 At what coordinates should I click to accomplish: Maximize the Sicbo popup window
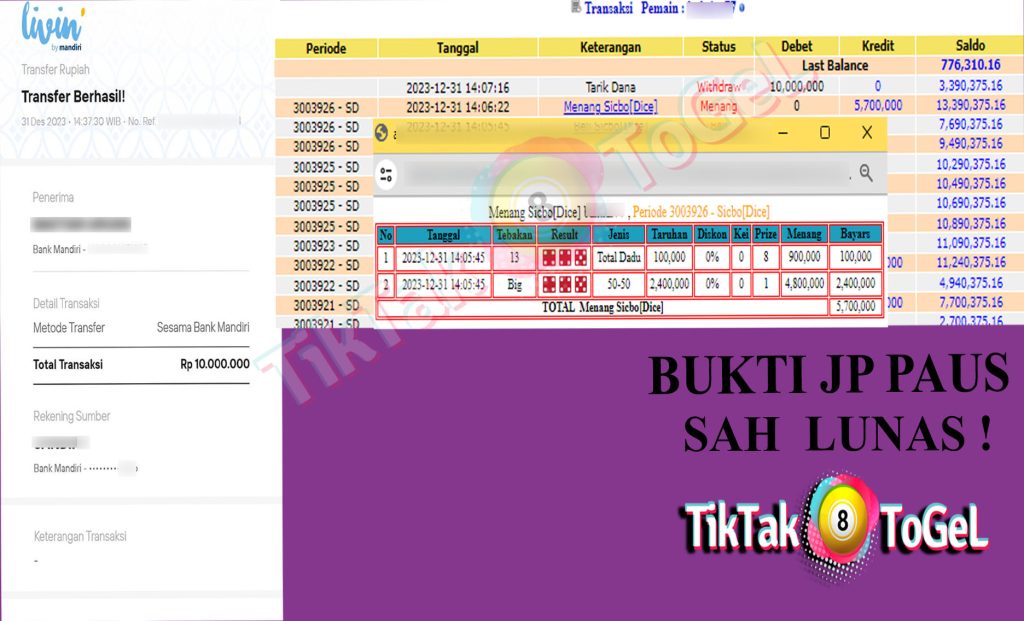point(825,133)
